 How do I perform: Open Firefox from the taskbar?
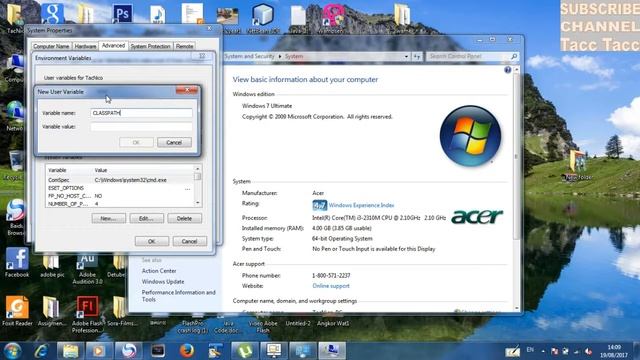point(187,351)
